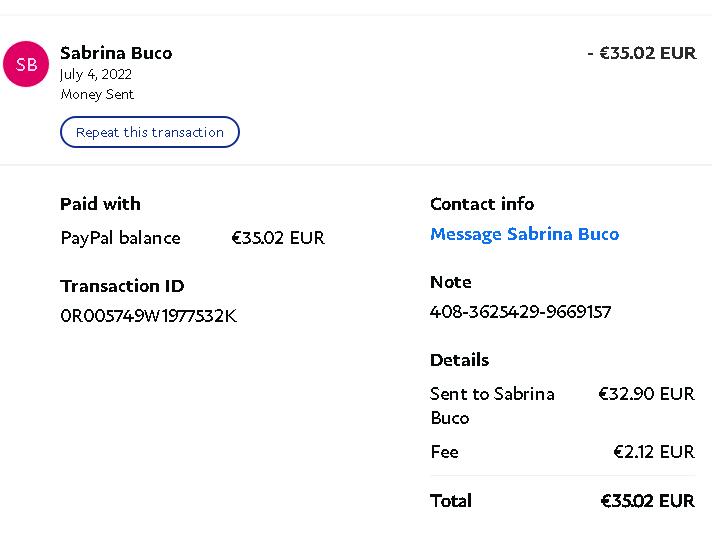Image resolution: width=724 pixels, height=540 pixels.
Task: Select transaction ID 0R005749W1977532K
Action: coord(148,316)
